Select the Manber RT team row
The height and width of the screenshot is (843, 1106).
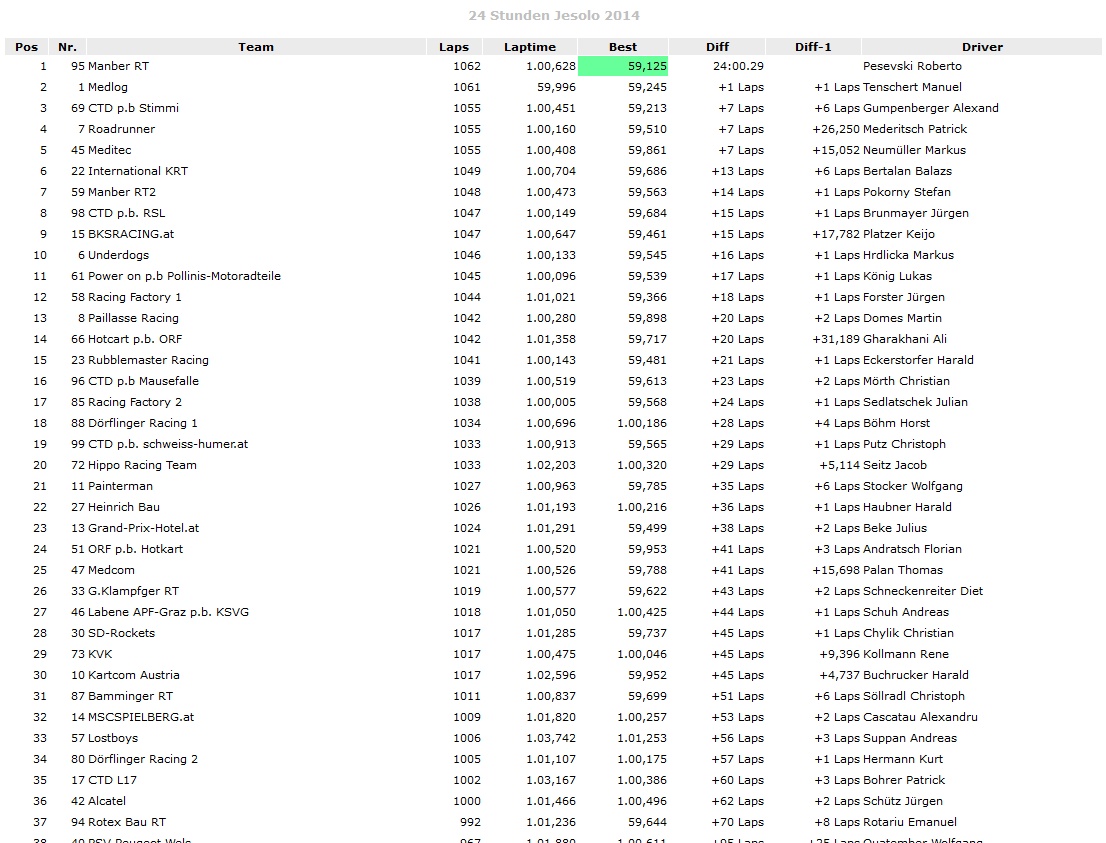118,66
